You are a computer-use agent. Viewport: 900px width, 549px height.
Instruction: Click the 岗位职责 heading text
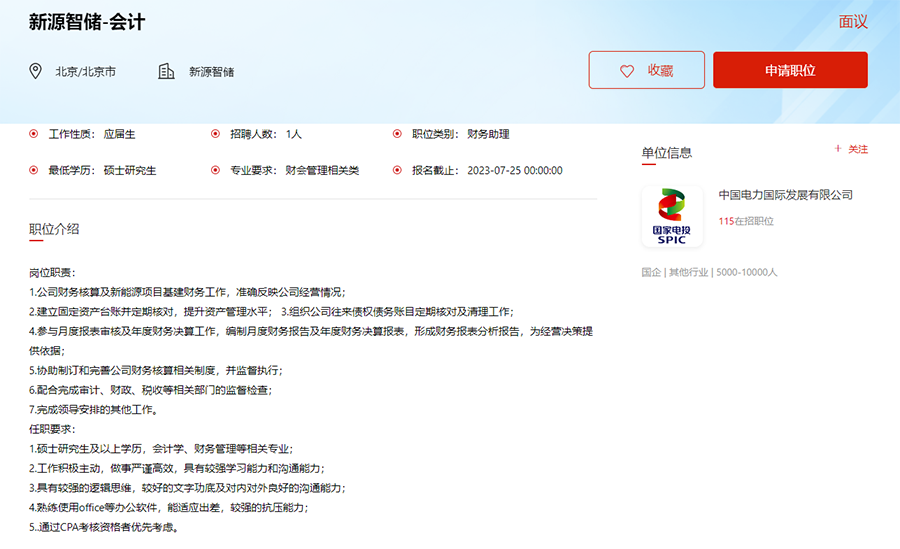pos(52,273)
